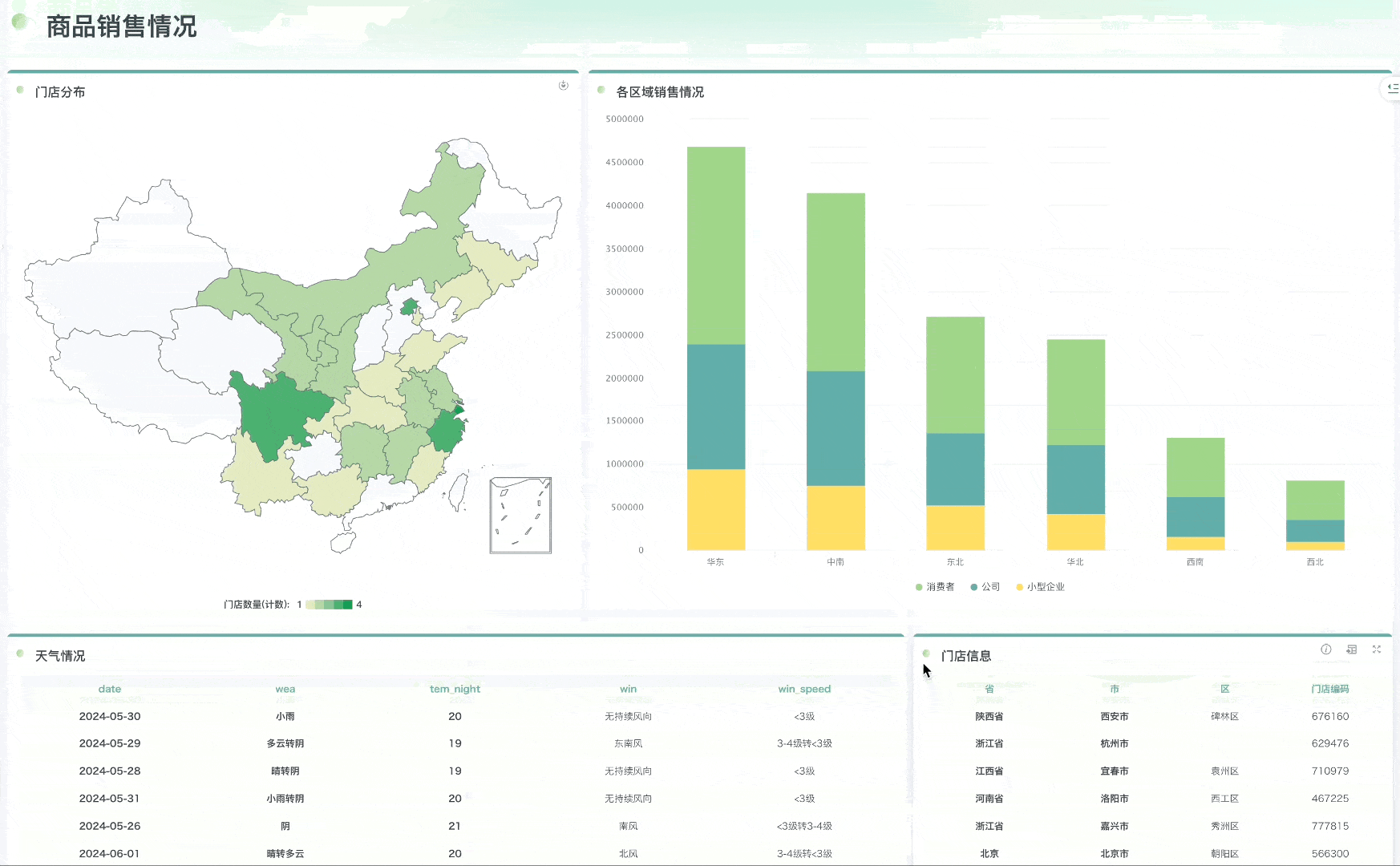The image size is (1400, 866).
Task: Click the wea column header
Action: point(285,689)
